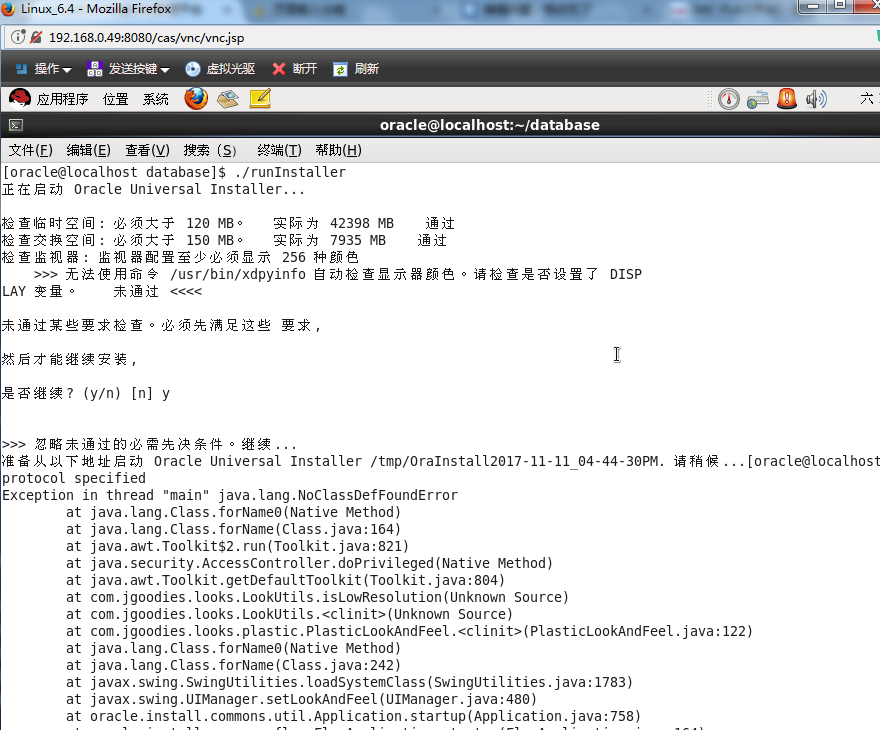
Task: Click the 虚拟光驱 button
Action: tap(220, 69)
